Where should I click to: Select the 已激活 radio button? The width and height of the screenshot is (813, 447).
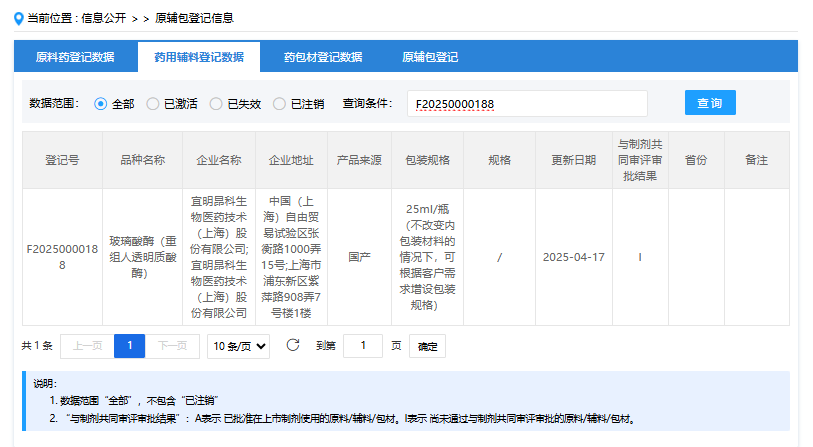pyautogui.click(x=153, y=104)
